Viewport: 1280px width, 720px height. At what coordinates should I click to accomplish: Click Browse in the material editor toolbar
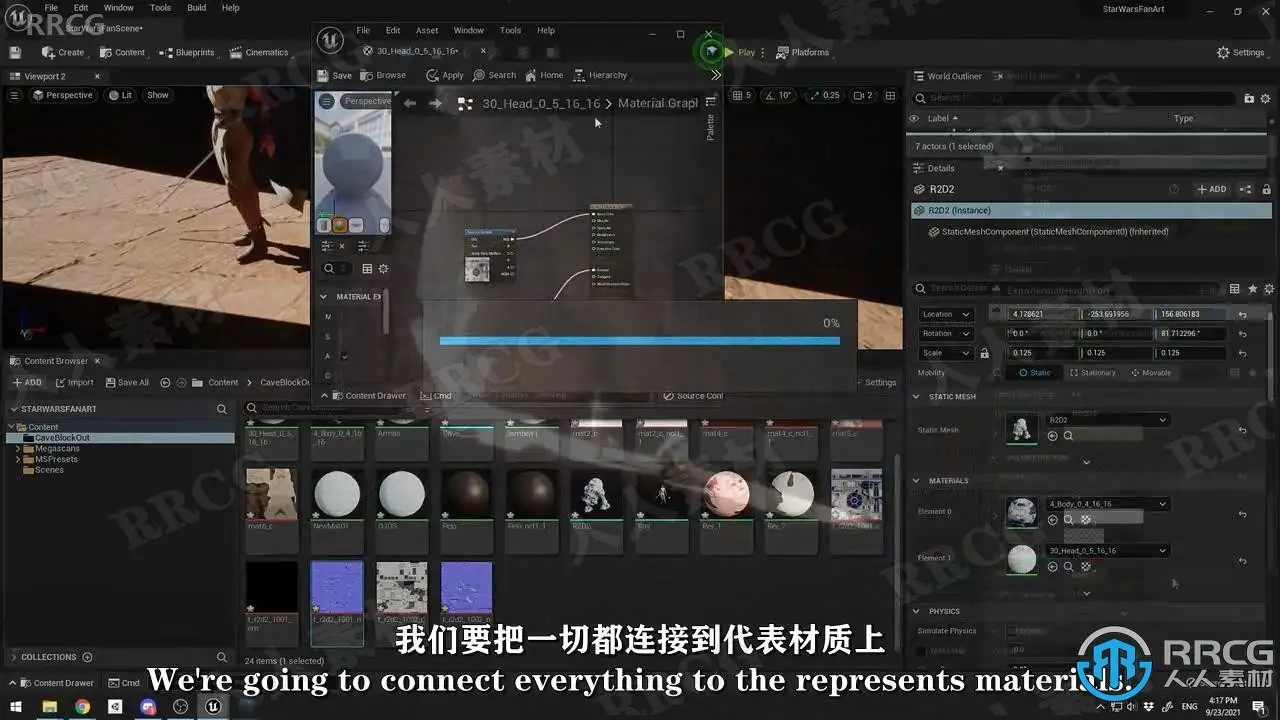click(383, 75)
